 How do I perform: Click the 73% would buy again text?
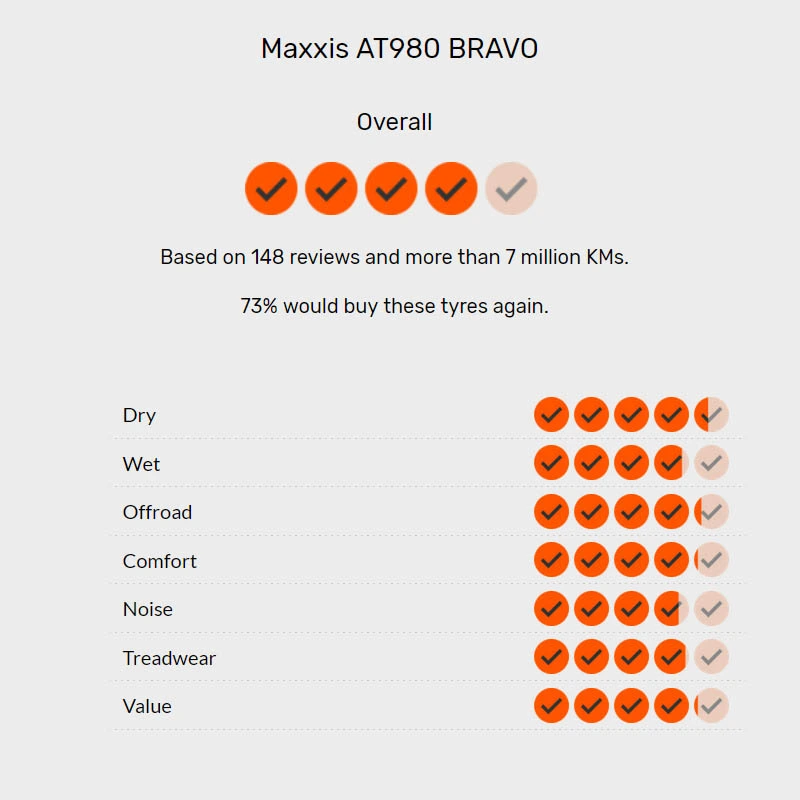click(x=394, y=306)
